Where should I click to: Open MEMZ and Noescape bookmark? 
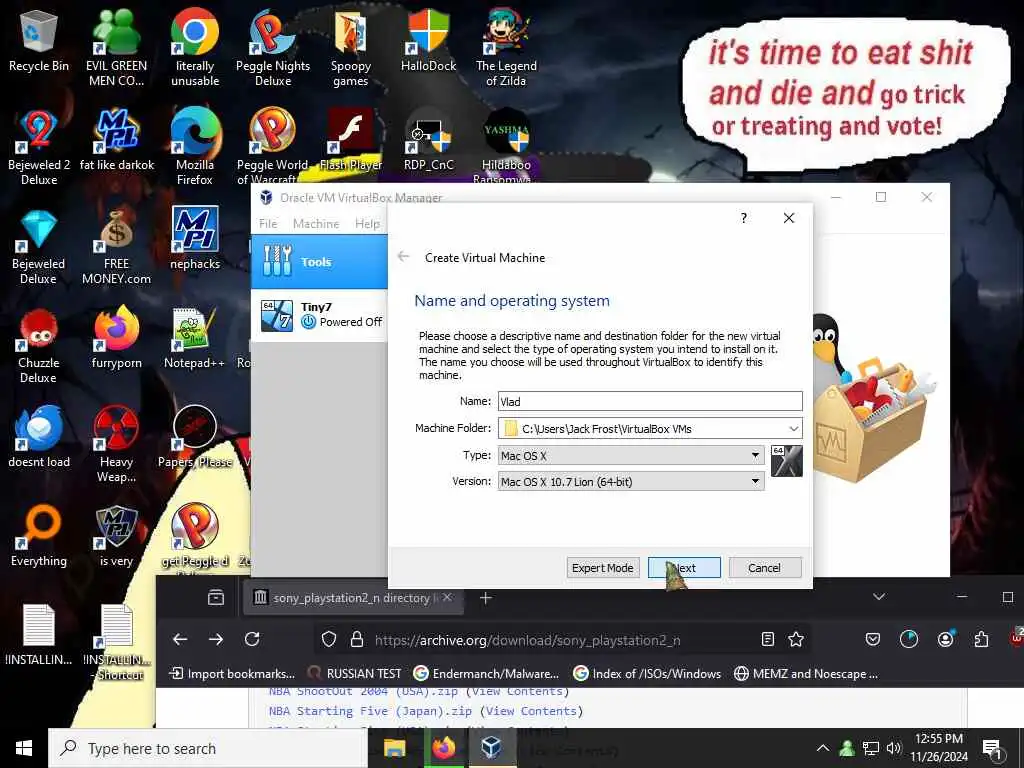(806, 673)
